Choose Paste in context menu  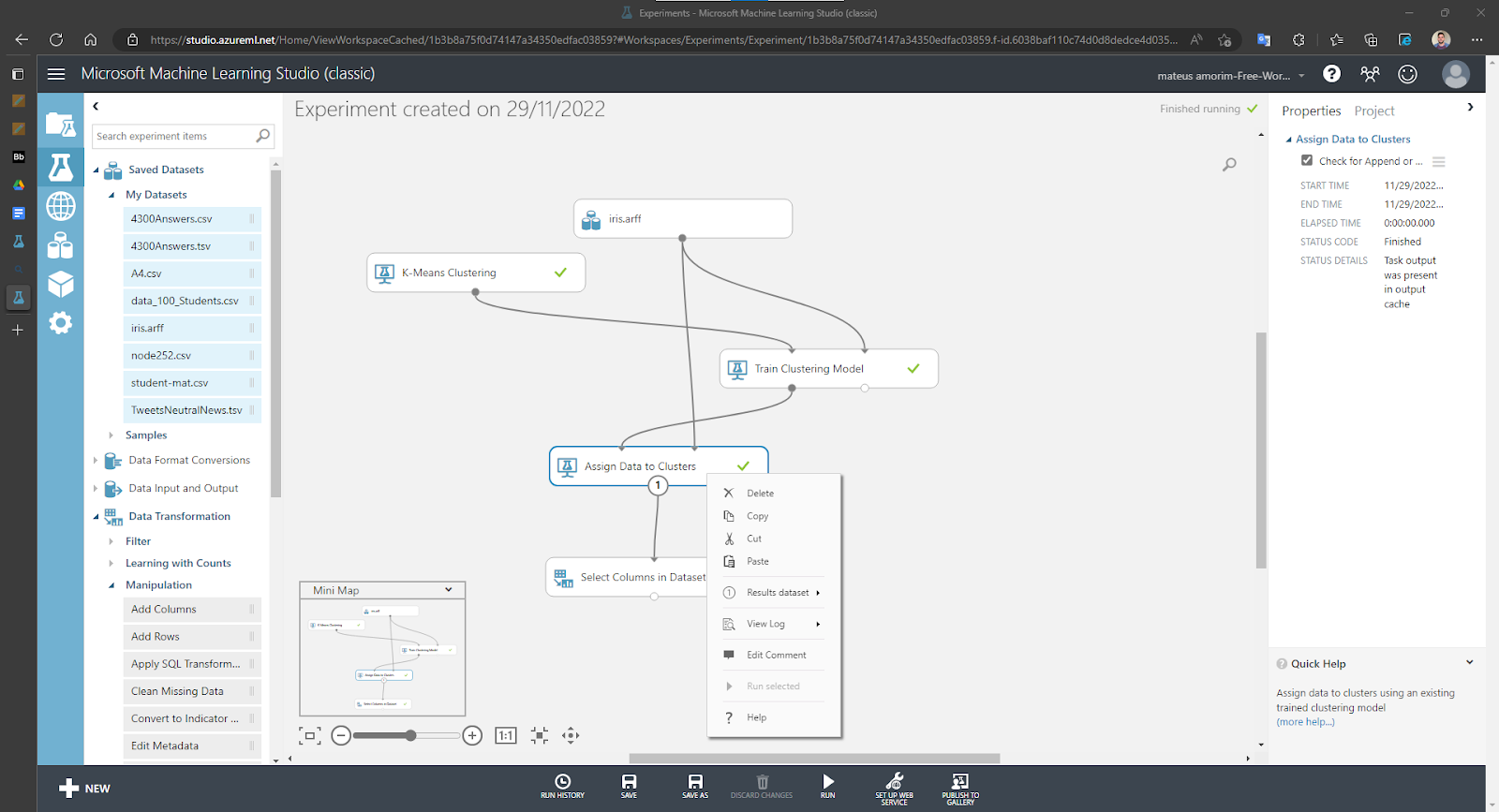tap(774, 561)
